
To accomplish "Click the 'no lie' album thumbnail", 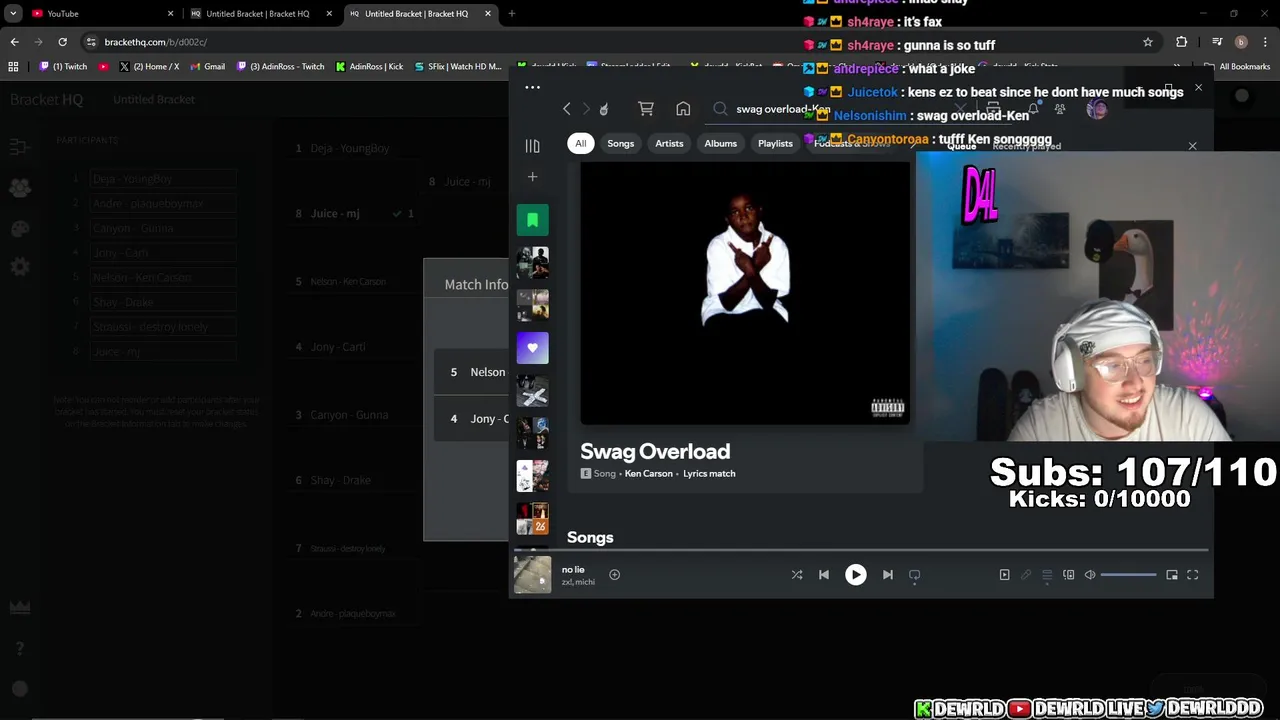I will pos(532,575).
